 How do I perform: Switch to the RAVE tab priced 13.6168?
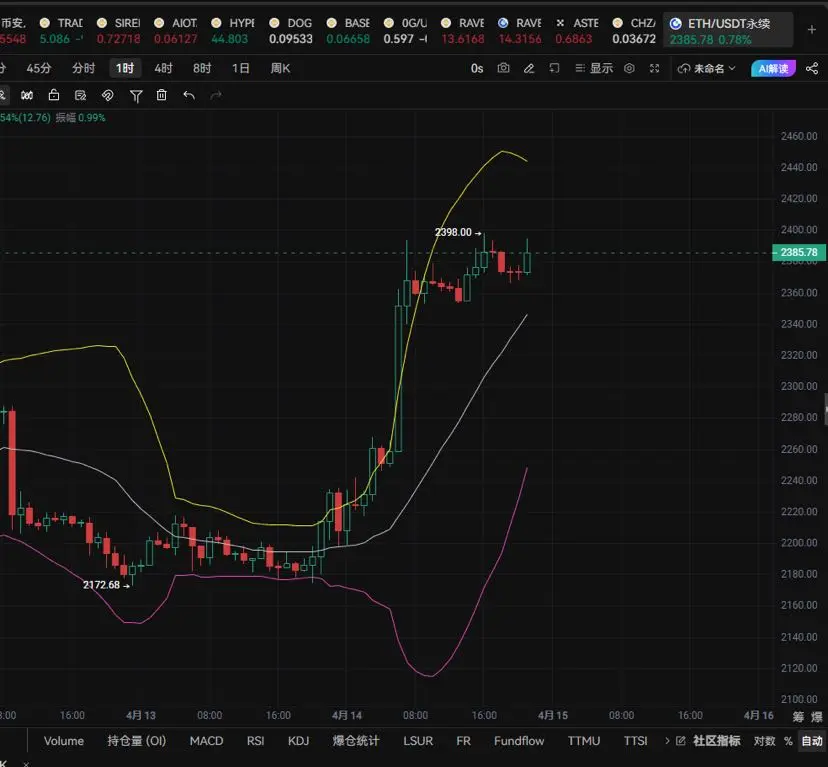click(463, 31)
